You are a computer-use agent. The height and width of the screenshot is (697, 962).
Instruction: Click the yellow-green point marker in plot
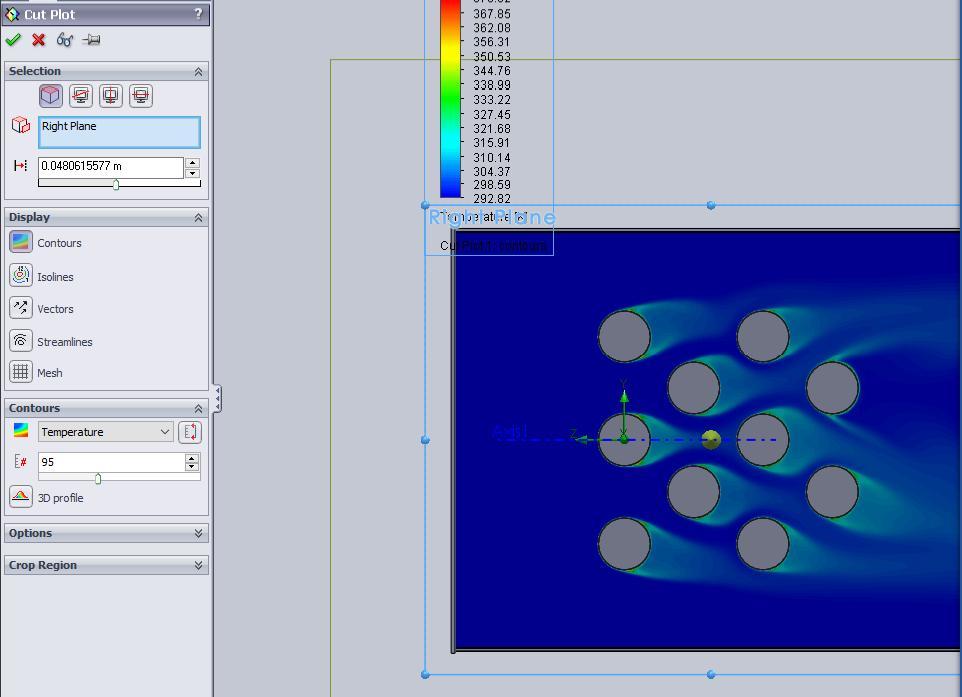point(710,439)
